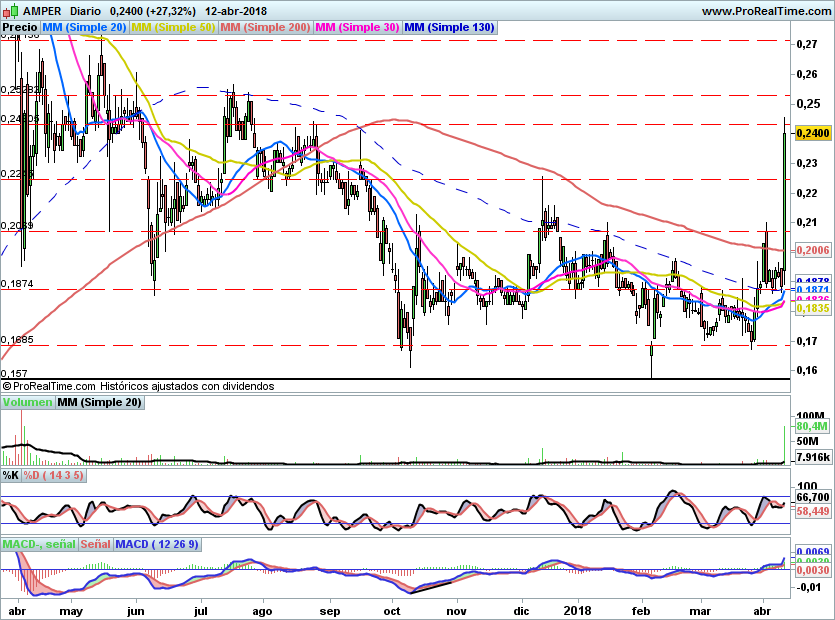
Task: Open MM (Simple 50) average label
Action: click(173, 27)
